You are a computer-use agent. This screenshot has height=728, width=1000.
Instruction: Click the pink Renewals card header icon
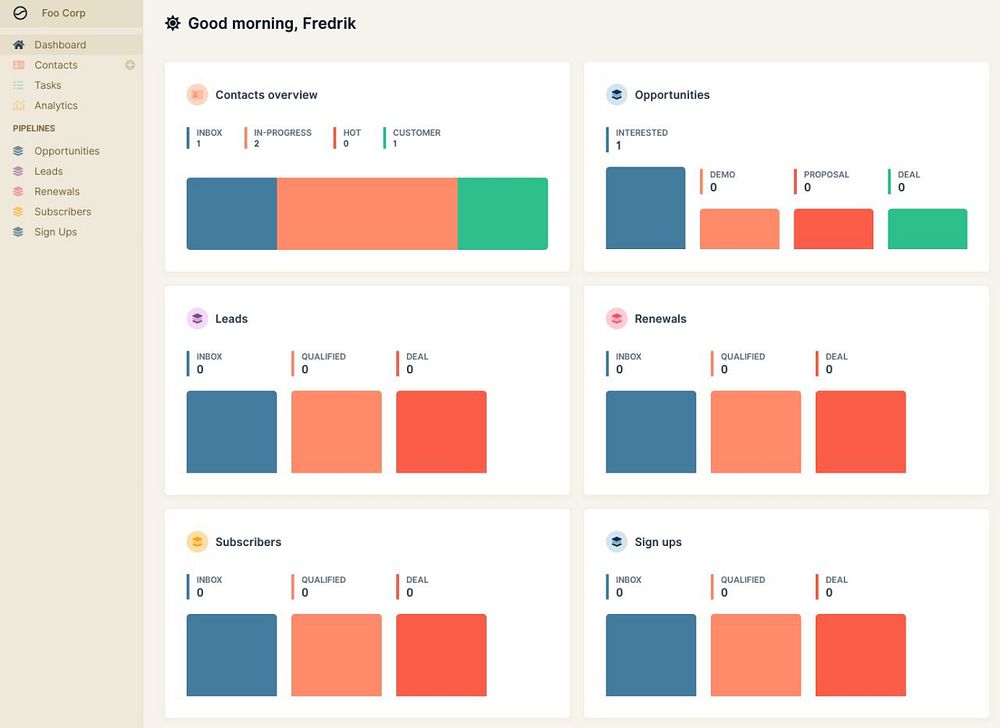(x=616, y=319)
